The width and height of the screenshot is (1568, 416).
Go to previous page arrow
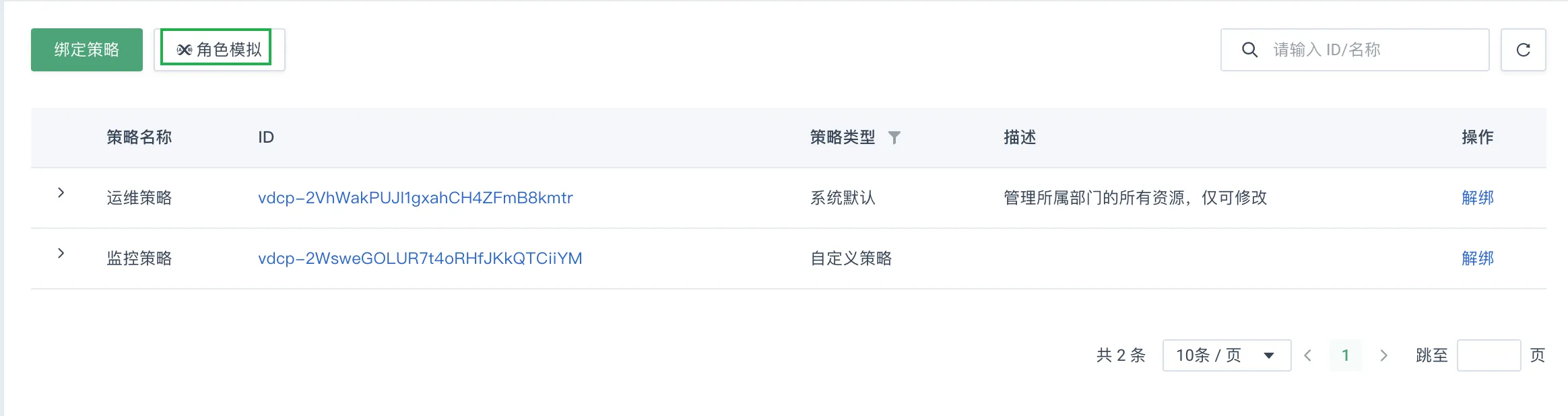(x=1308, y=355)
